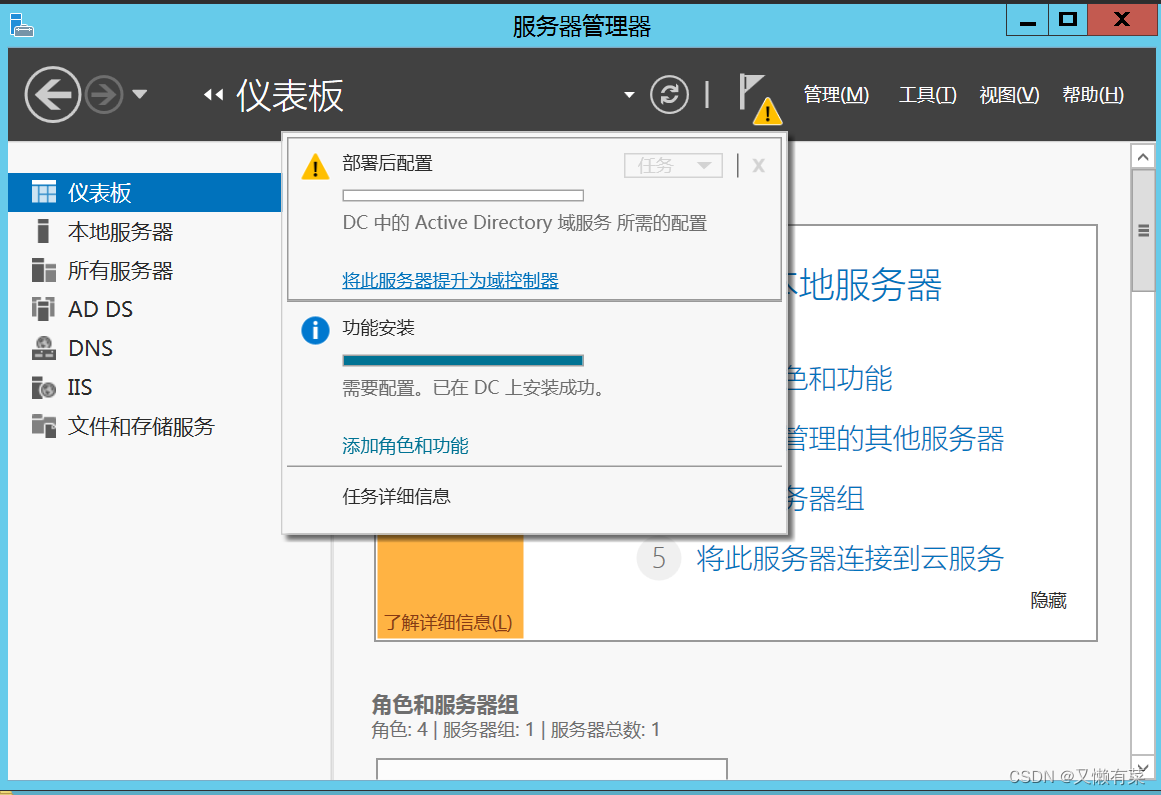Select 文件和存储服务 in the sidebar

click(145, 426)
